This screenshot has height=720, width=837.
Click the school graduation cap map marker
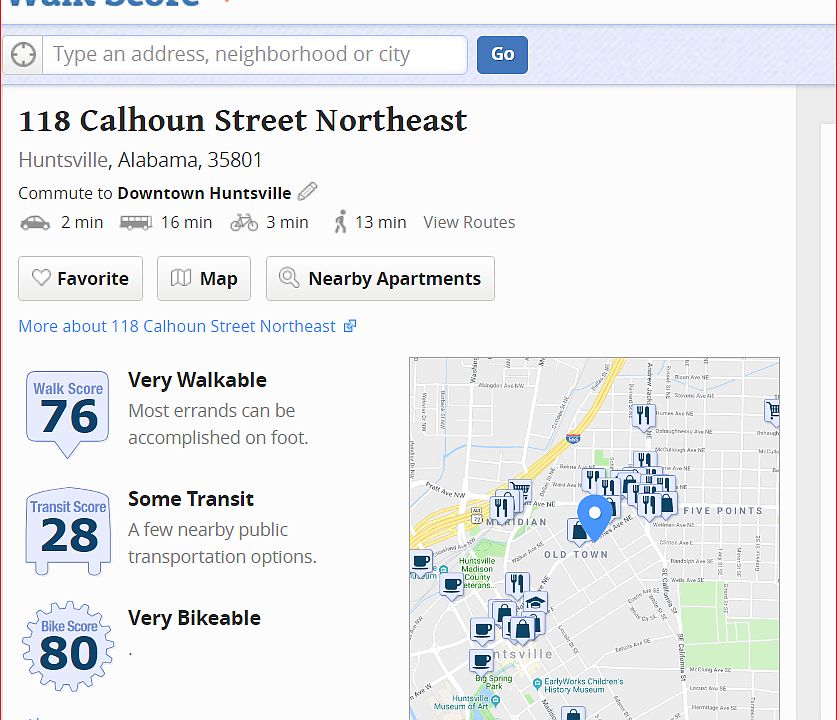536,604
